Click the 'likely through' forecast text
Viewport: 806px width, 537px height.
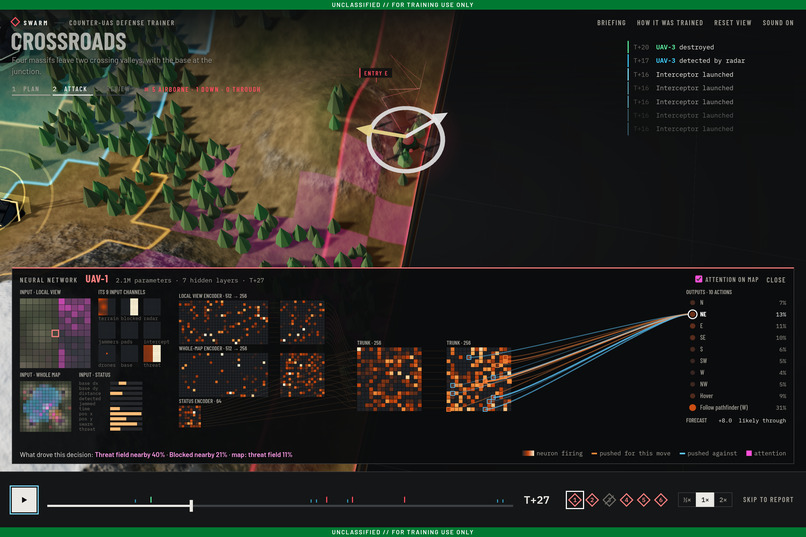pyautogui.click(x=762, y=420)
